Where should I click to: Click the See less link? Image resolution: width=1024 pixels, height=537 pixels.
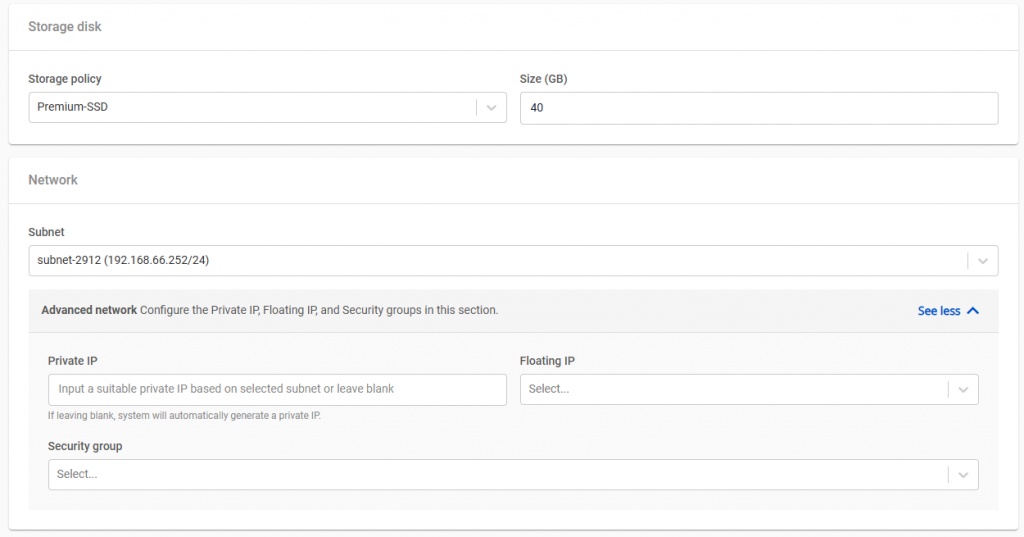tap(938, 311)
